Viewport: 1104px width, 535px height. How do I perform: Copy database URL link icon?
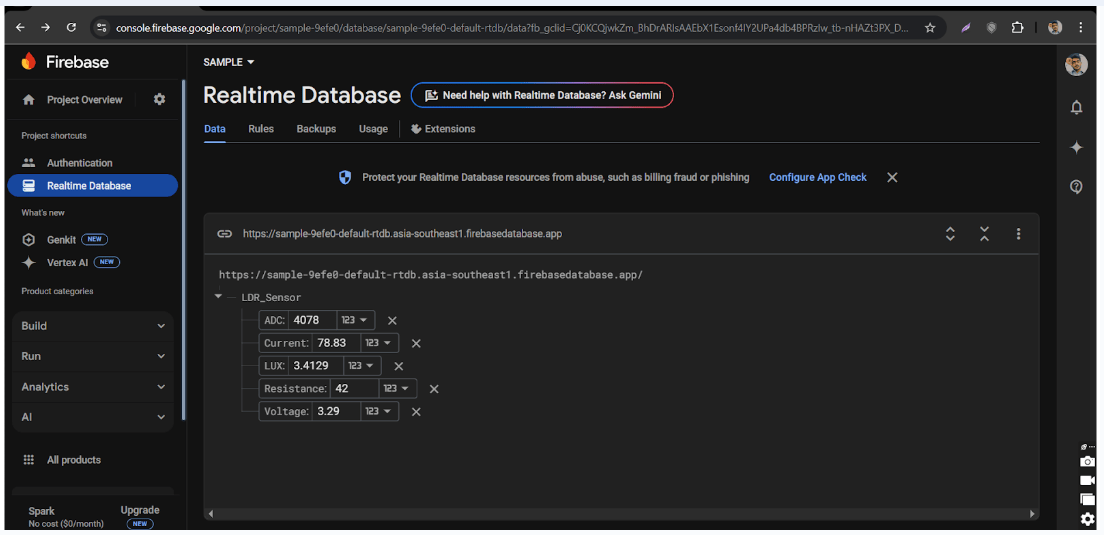225,234
